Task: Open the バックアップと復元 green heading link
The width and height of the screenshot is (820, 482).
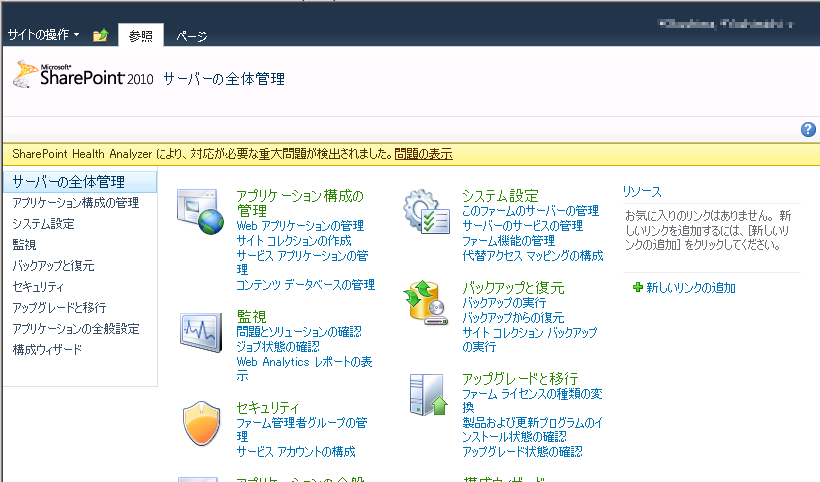Action: click(x=514, y=288)
